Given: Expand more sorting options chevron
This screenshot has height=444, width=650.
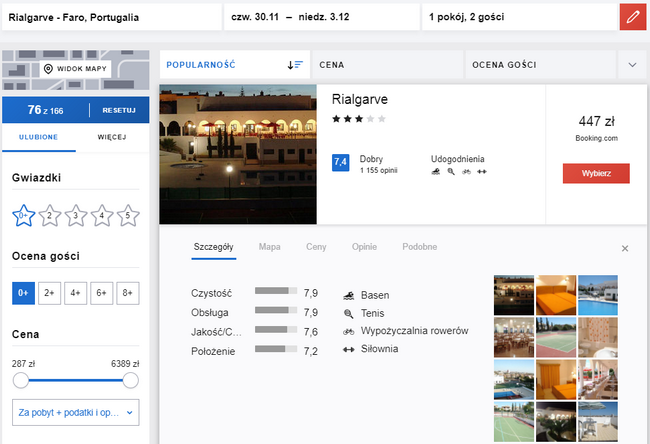Looking at the screenshot, I should point(632,65).
